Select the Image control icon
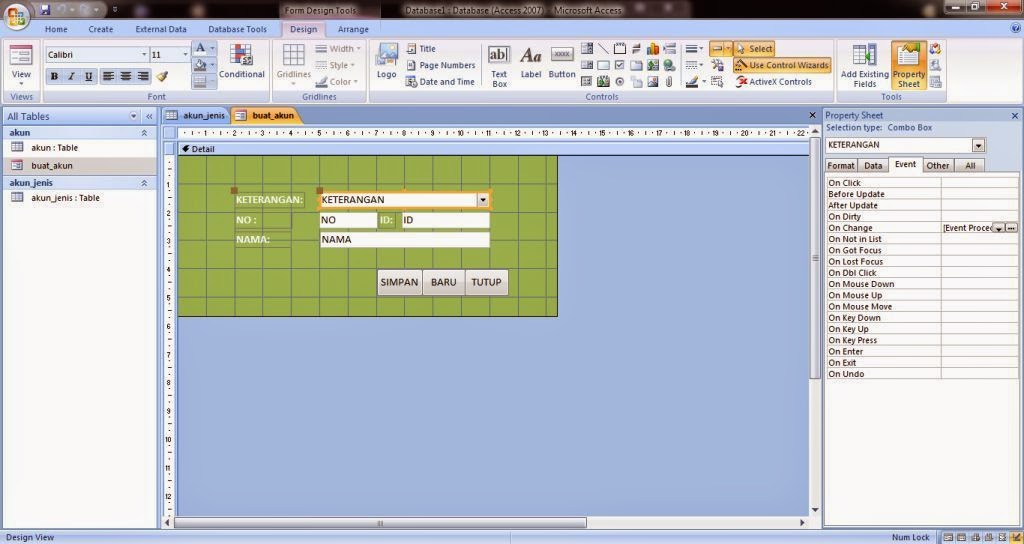This screenshot has width=1024, height=544. pos(652,82)
